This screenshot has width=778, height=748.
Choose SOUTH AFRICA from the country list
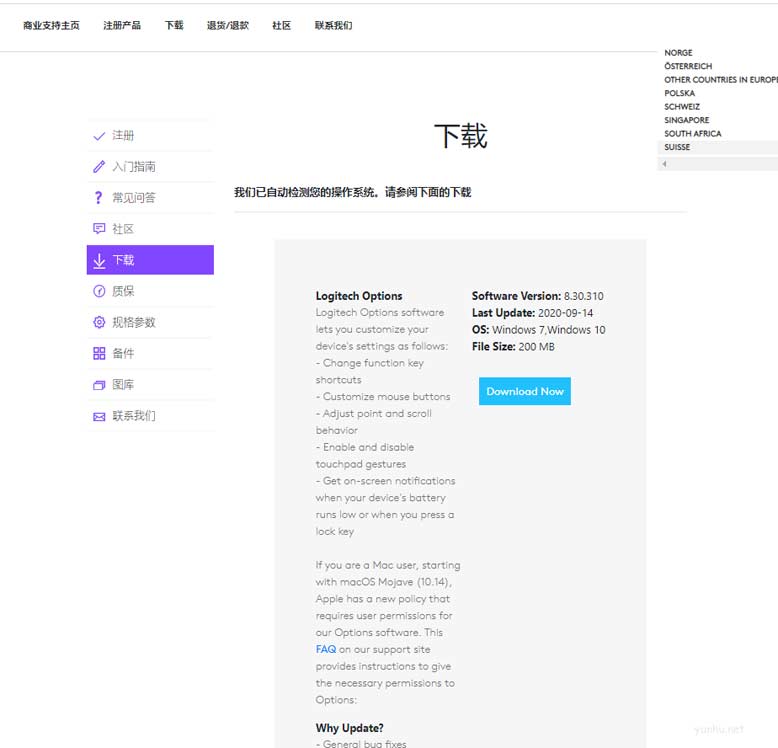[693, 133]
